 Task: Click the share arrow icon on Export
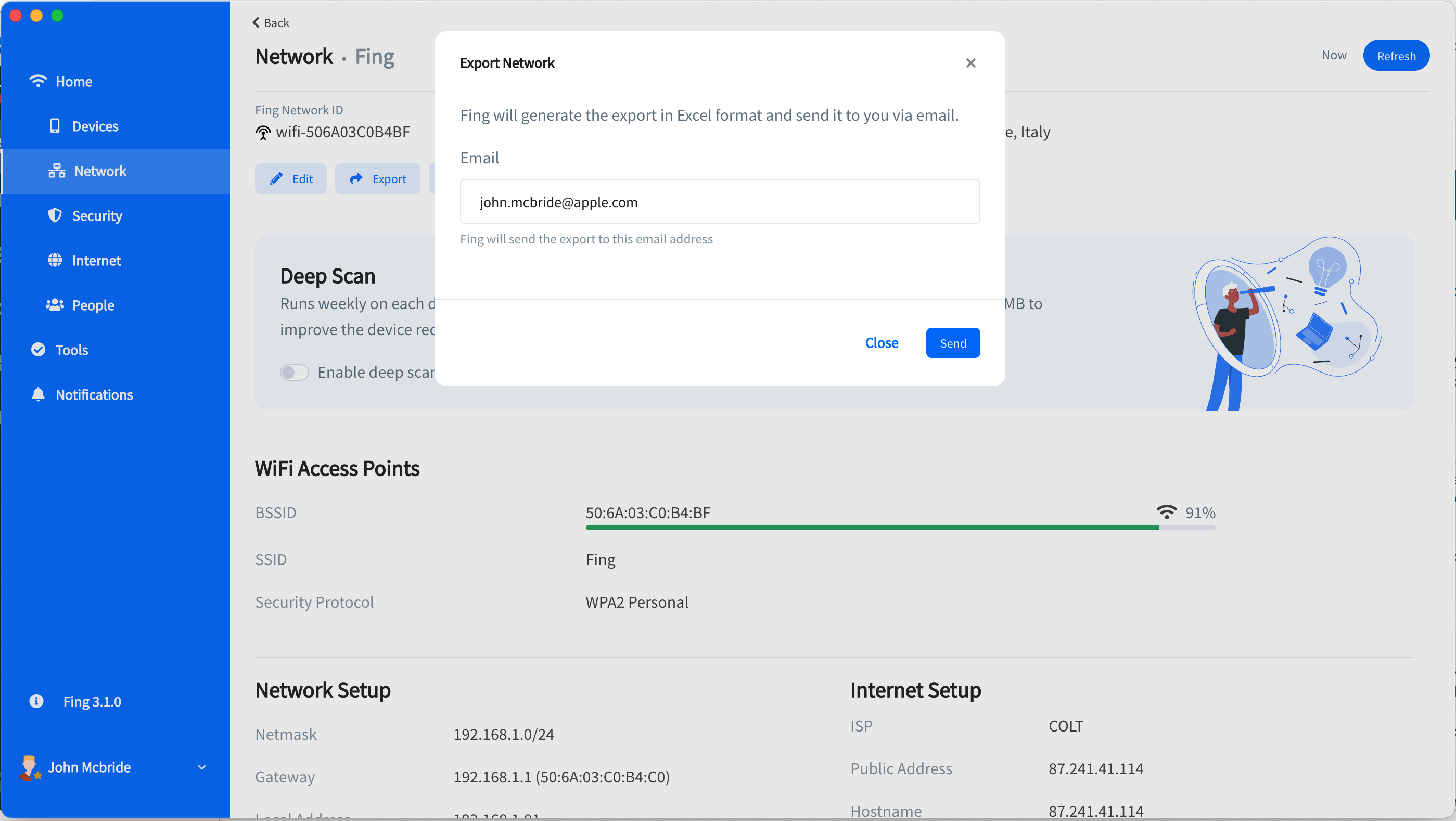(x=356, y=178)
